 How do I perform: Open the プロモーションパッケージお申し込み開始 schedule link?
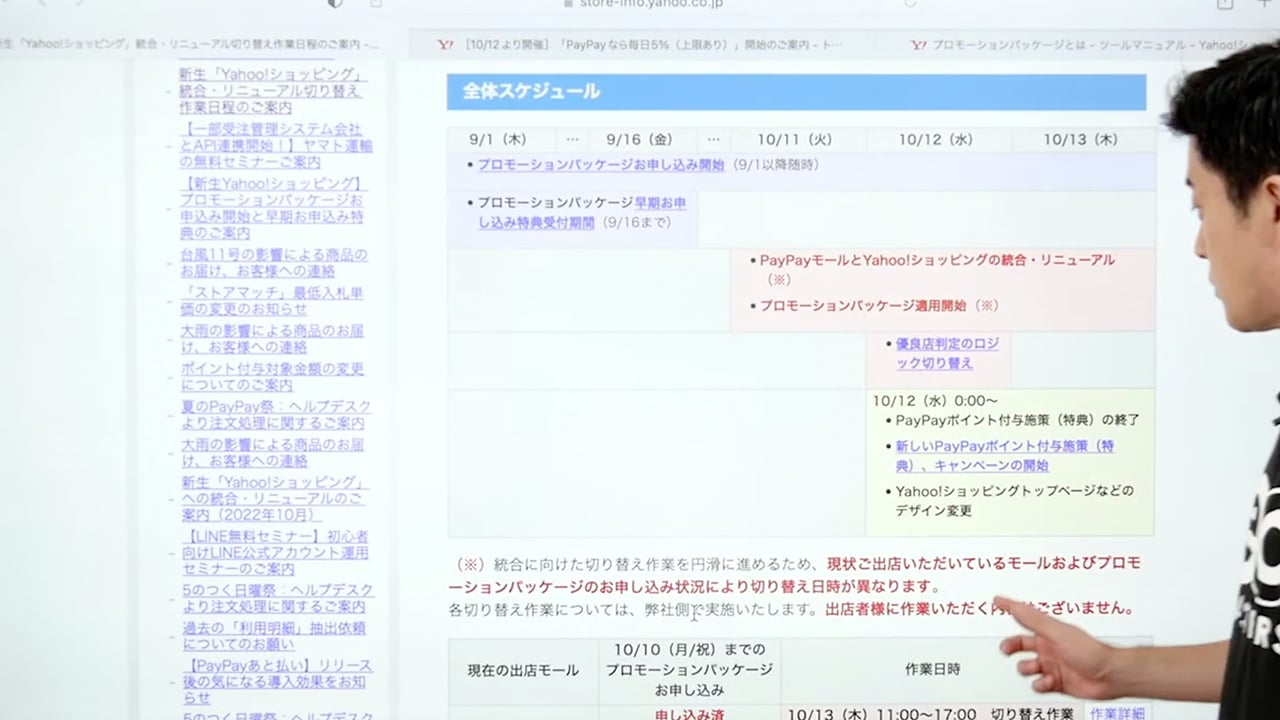click(600, 165)
